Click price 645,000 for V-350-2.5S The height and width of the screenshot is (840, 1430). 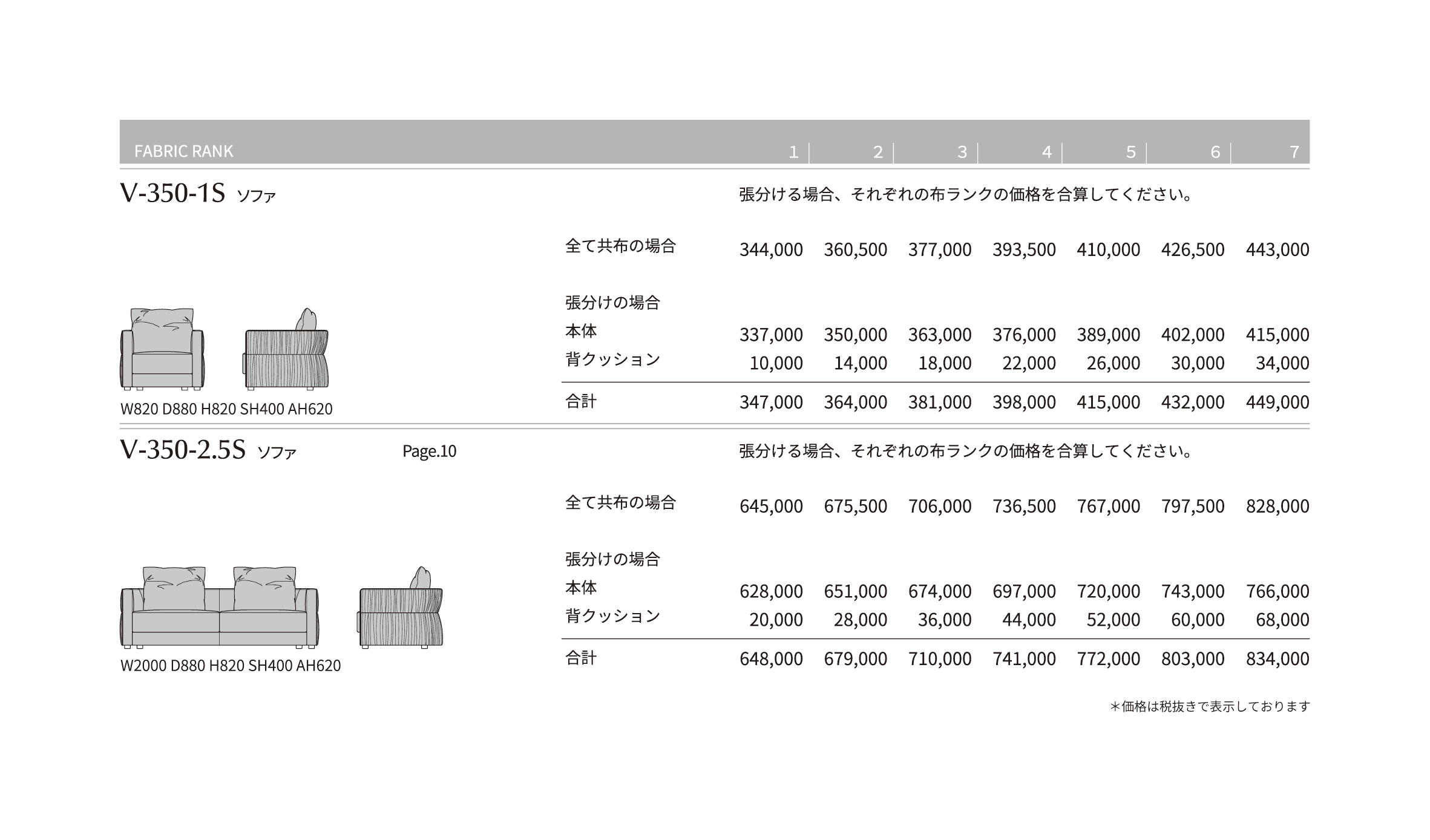click(x=771, y=506)
